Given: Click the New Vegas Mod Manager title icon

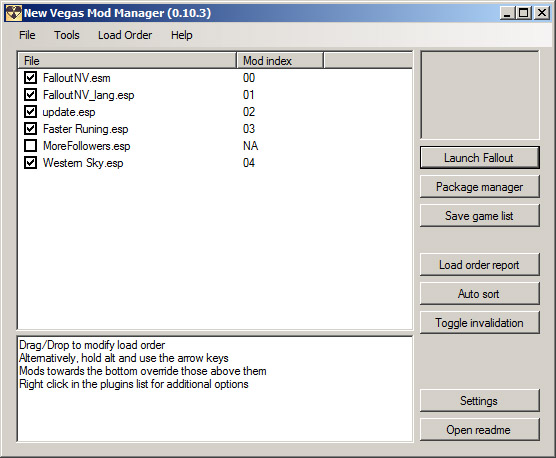Looking at the screenshot, I should click(14, 13).
